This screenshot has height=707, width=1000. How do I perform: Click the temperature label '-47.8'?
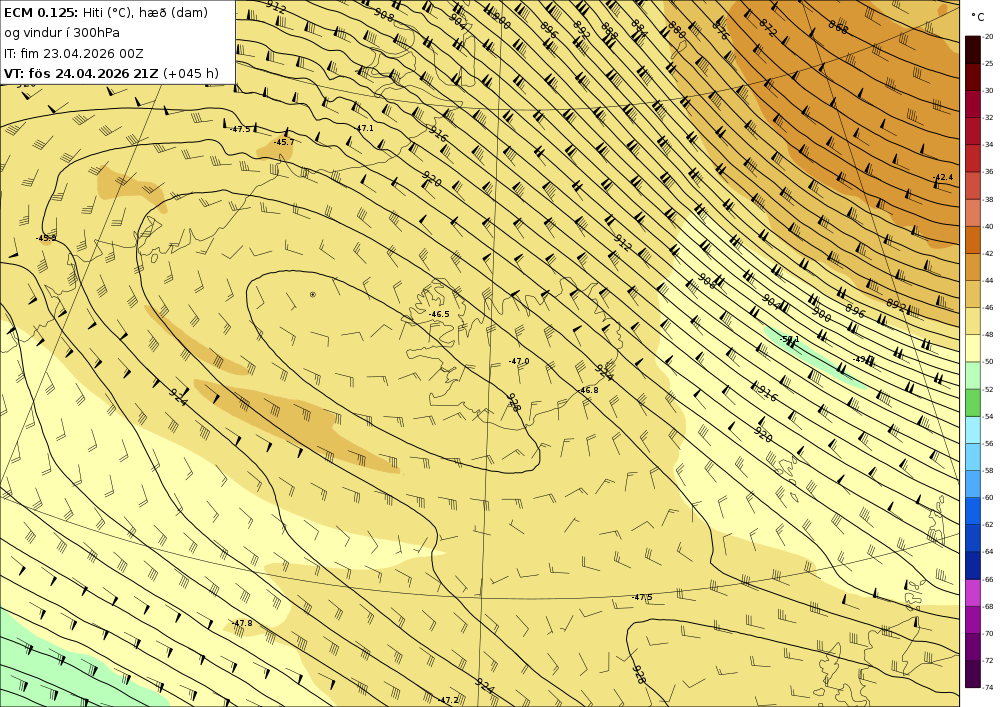(x=242, y=623)
